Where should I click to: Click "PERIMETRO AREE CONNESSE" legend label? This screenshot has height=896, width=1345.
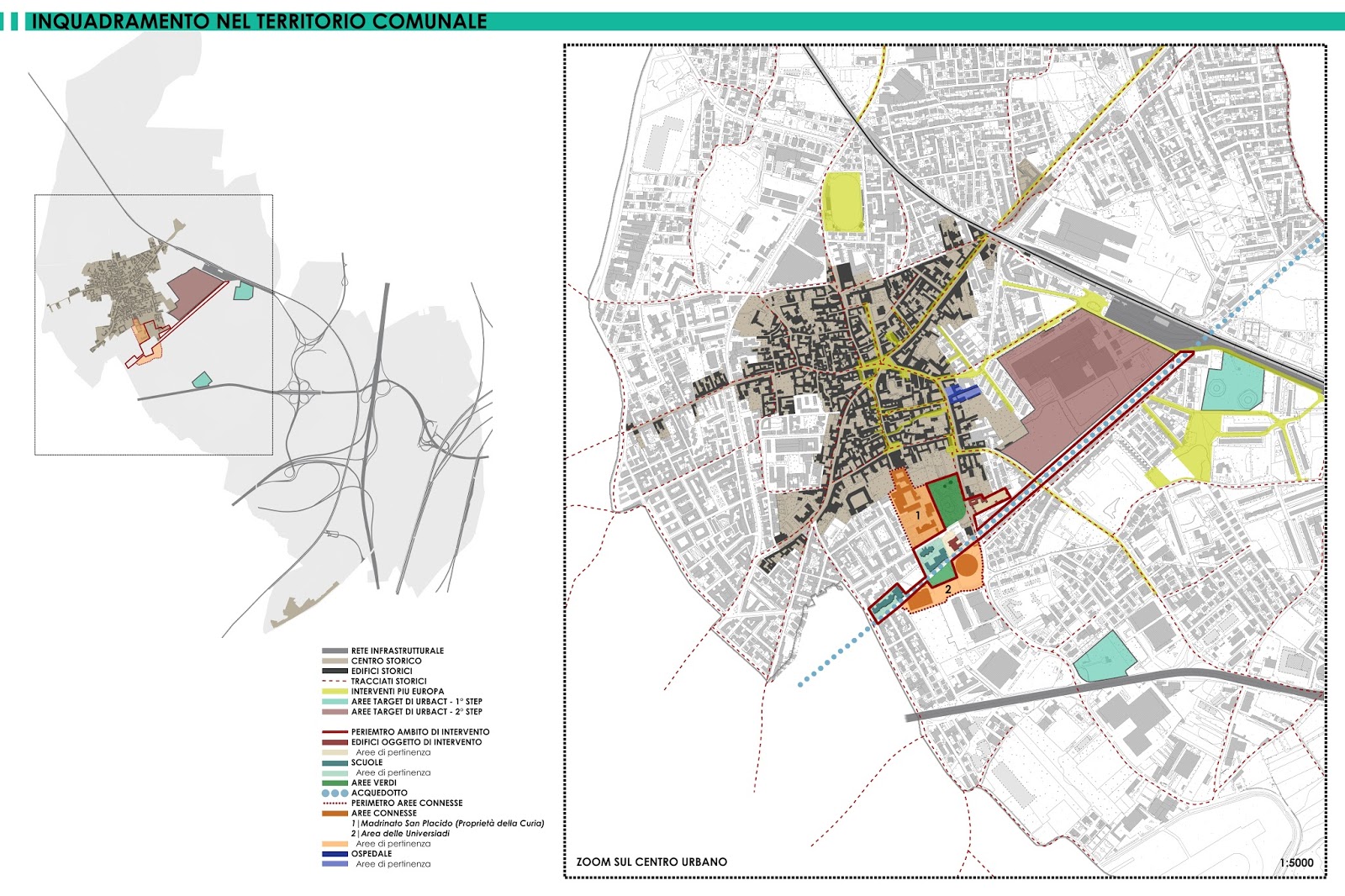tap(407, 803)
